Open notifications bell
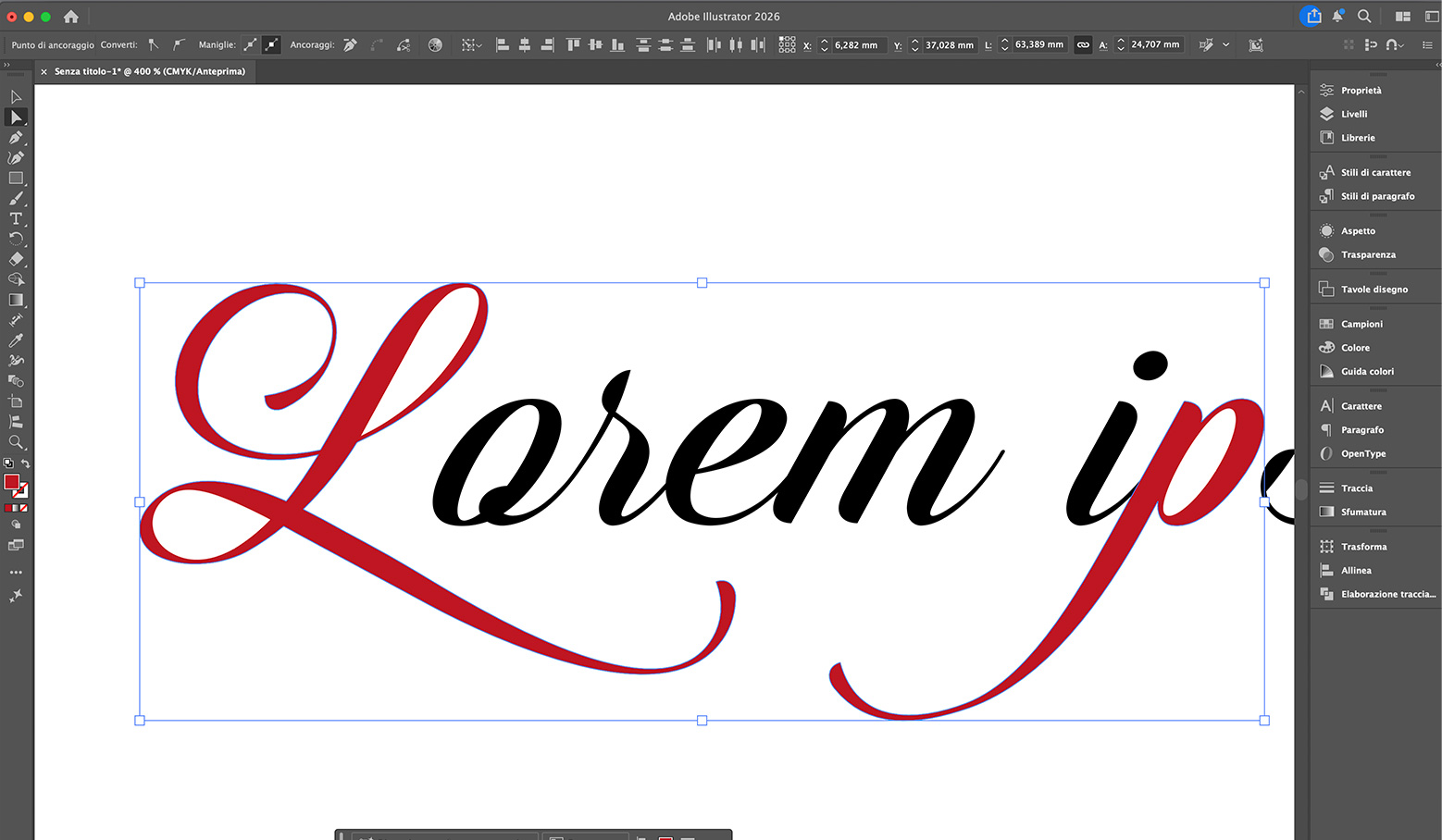 click(1338, 17)
